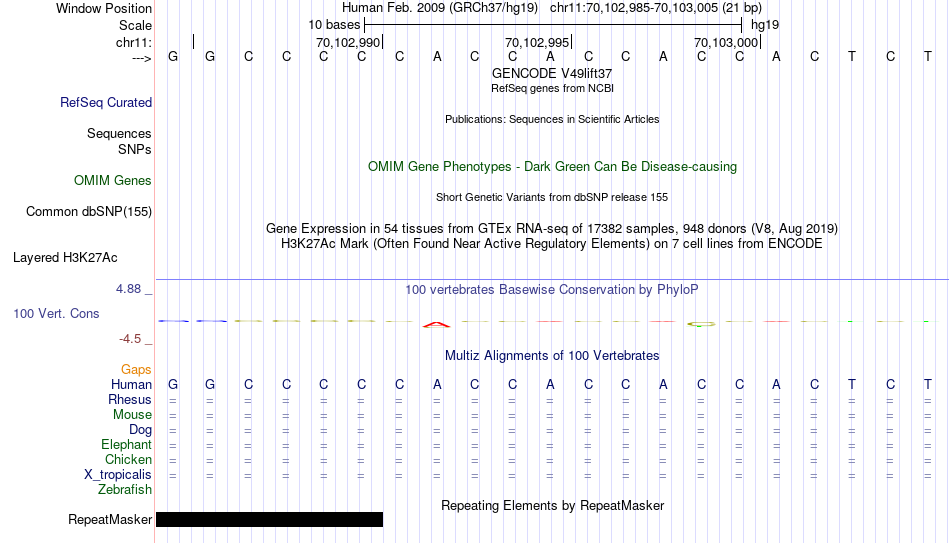Image resolution: width=950 pixels, height=543 pixels.
Task: Click the yellow-green C PhyloP conservation glyph
Action: tap(701, 324)
